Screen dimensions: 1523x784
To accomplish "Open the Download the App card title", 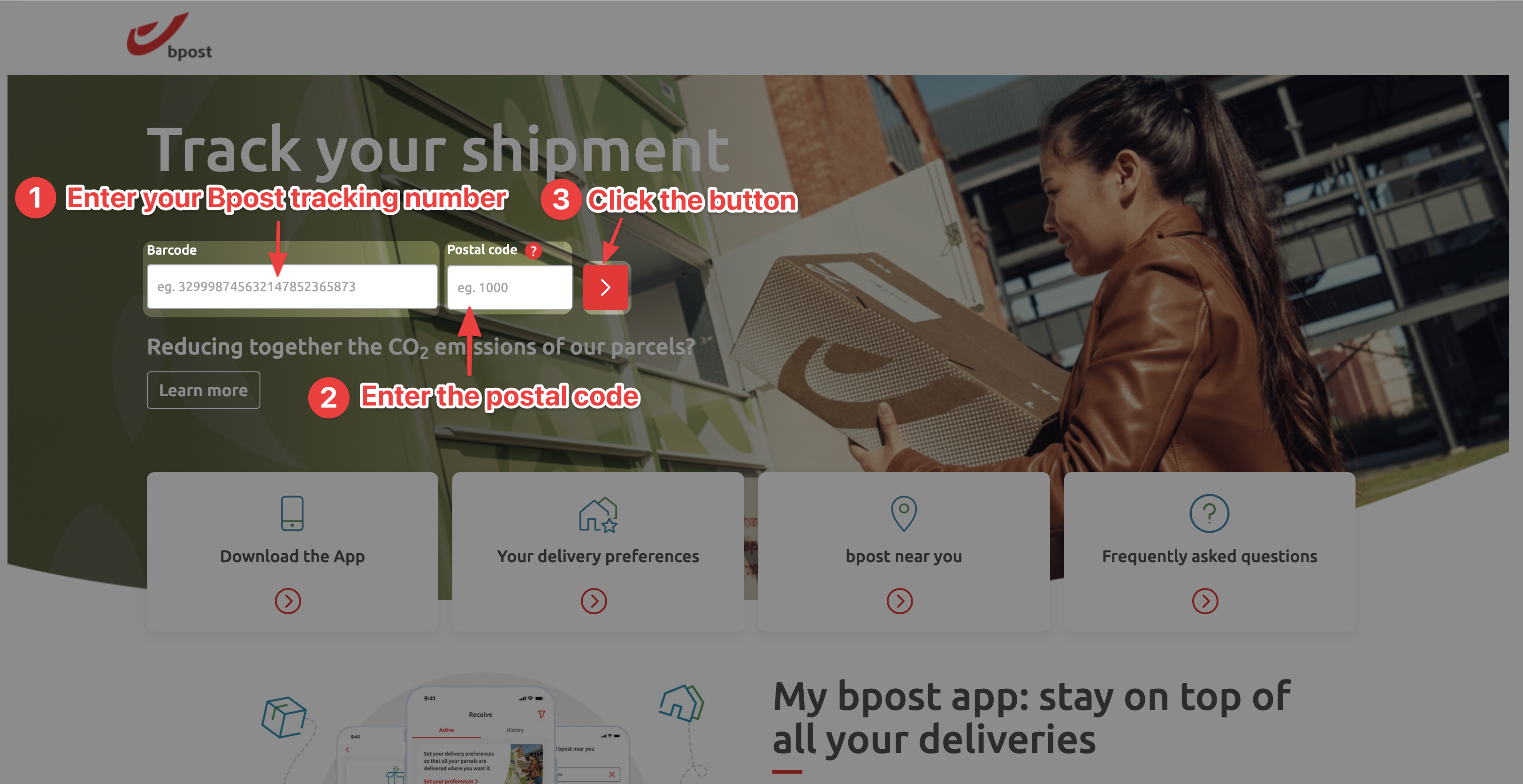I will (x=292, y=557).
